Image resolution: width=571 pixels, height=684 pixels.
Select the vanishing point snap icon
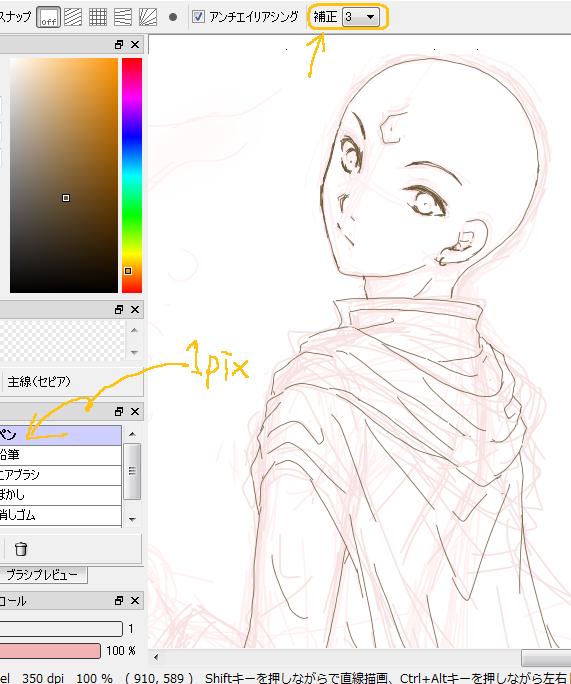click(123, 17)
